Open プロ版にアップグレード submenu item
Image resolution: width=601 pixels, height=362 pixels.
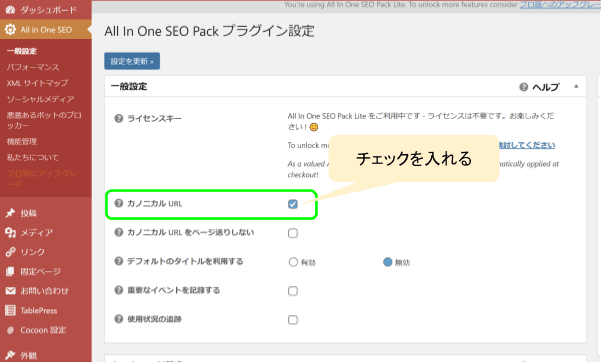(42, 179)
